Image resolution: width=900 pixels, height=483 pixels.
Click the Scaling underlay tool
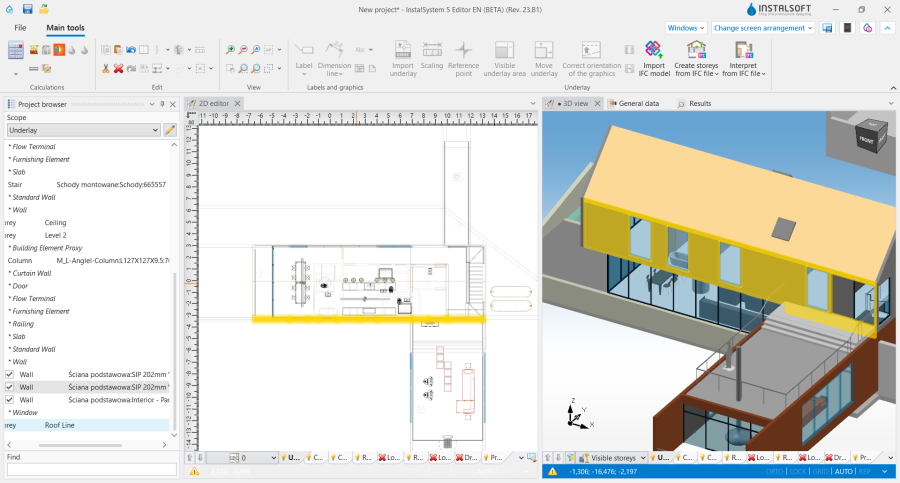tap(432, 55)
